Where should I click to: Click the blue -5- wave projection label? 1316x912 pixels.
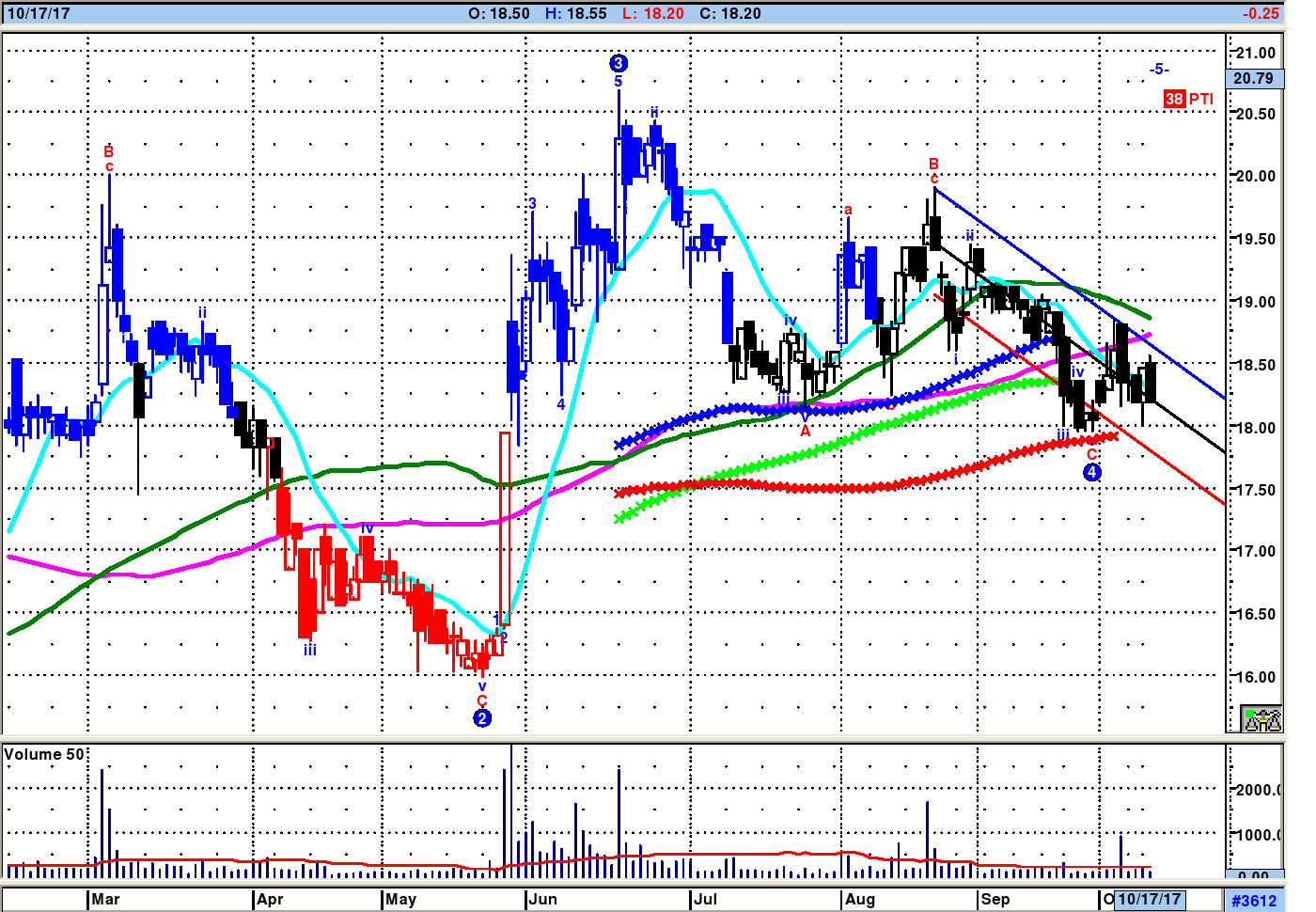(x=1158, y=69)
